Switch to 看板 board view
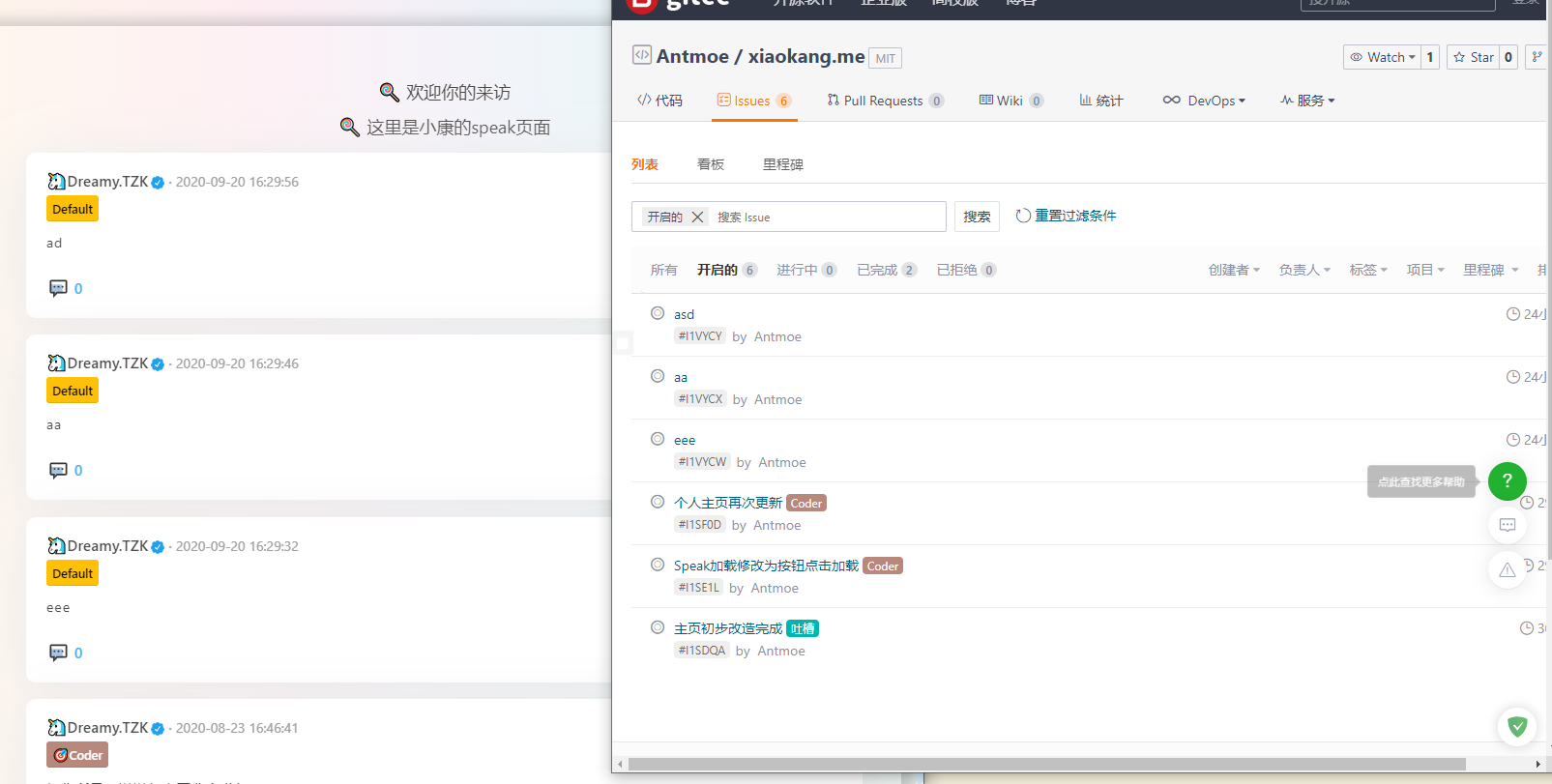 point(711,164)
